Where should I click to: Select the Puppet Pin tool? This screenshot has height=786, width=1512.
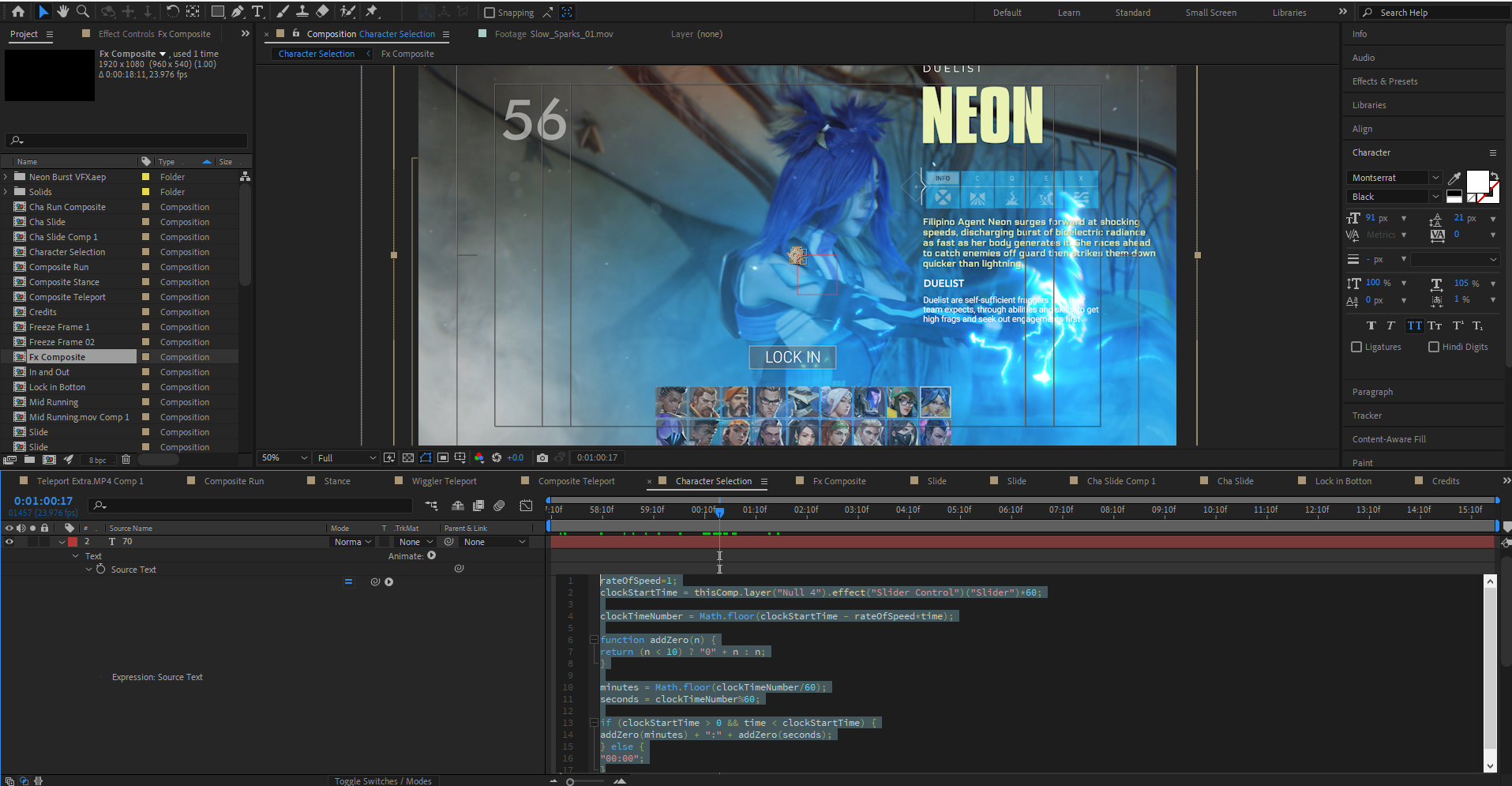pyautogui.click(x=372, y=12)
